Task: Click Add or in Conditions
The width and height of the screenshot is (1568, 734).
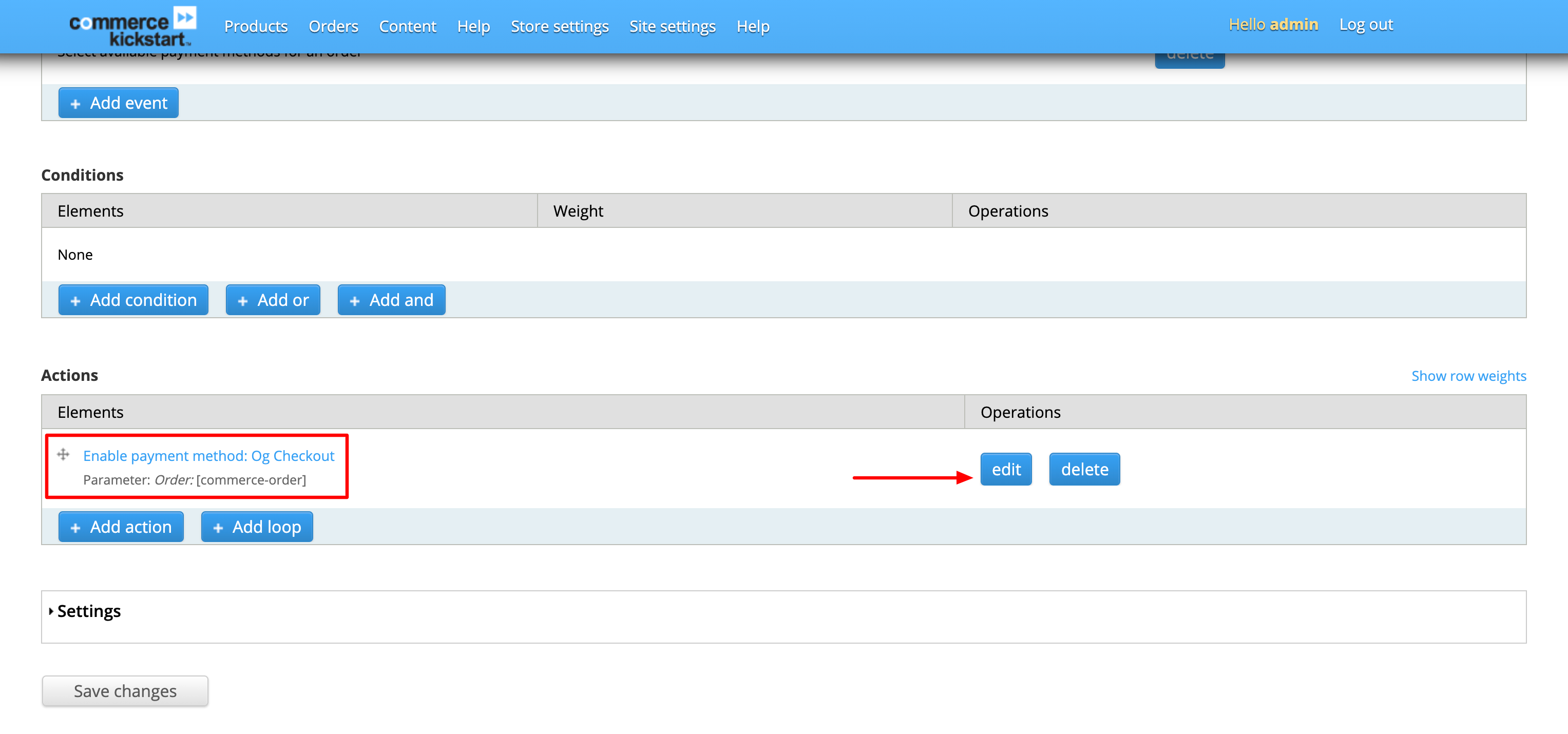Action: pyautogui.click(x=273, y=300)
